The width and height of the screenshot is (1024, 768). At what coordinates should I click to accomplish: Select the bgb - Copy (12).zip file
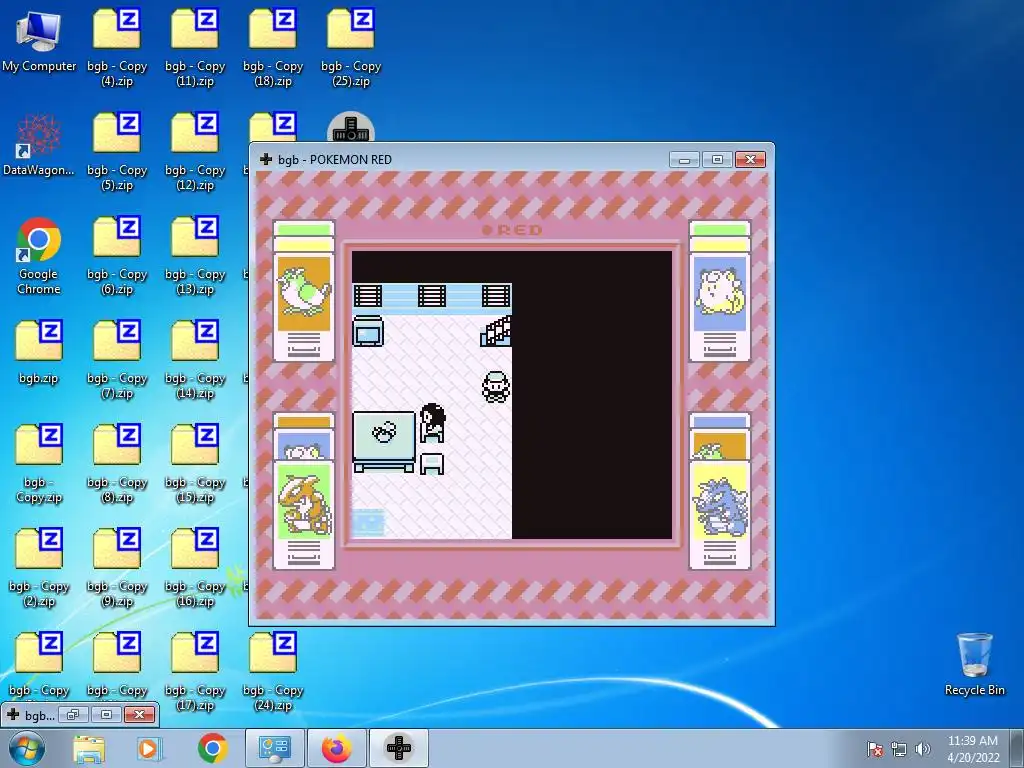pyautogui.click(x=195, y=152)
